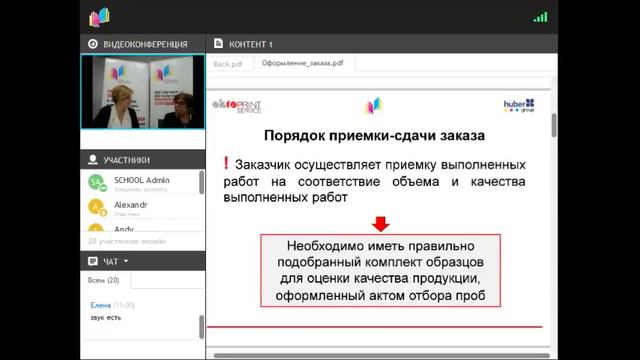
Task: Click the slide's center book logo
Action: [373, 106]
